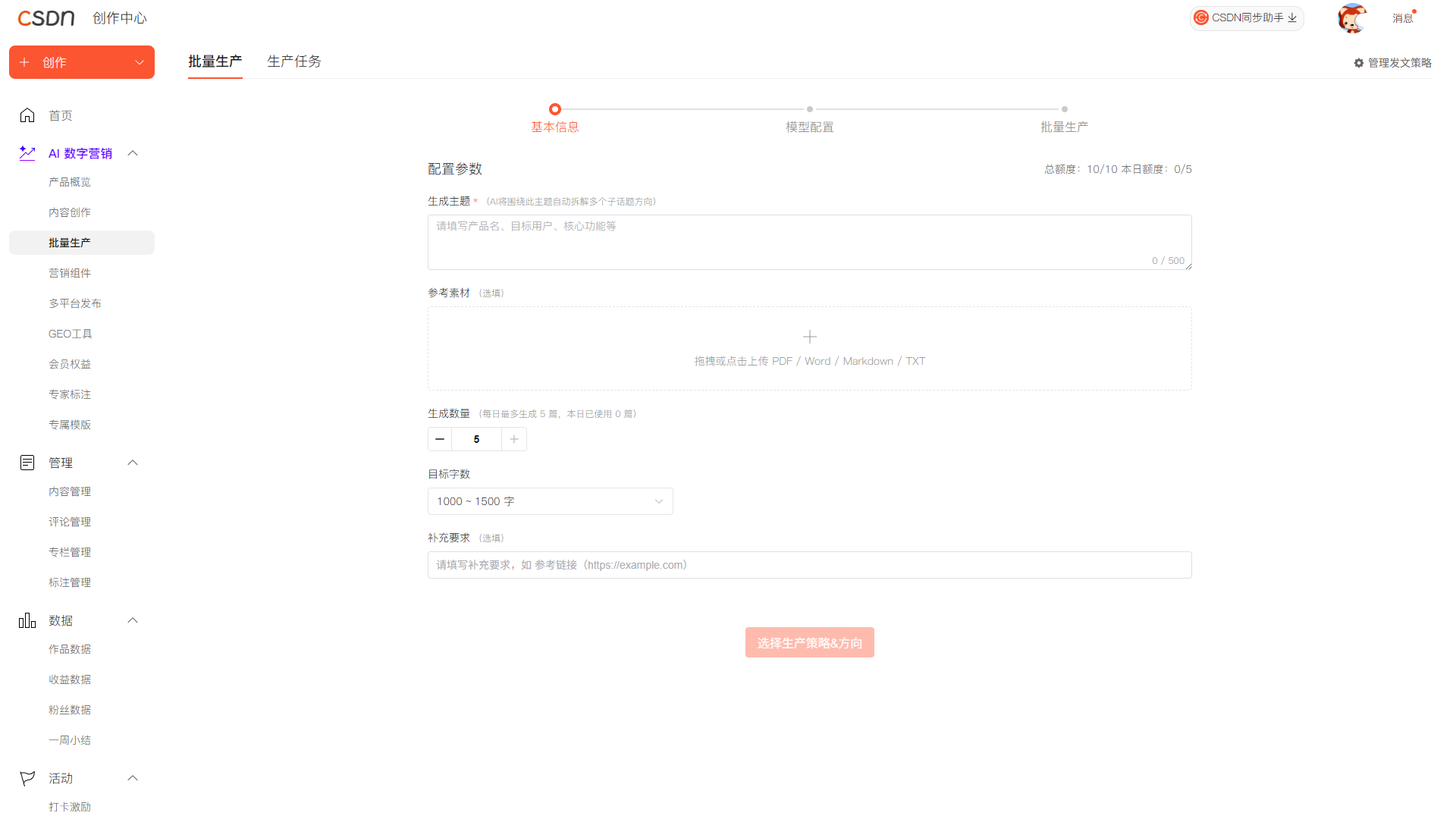Viewport: 1456px width, 819px height.
Task: Open 管理发文策略 link
Action: pyautogui.click(x=1393, y=63)
